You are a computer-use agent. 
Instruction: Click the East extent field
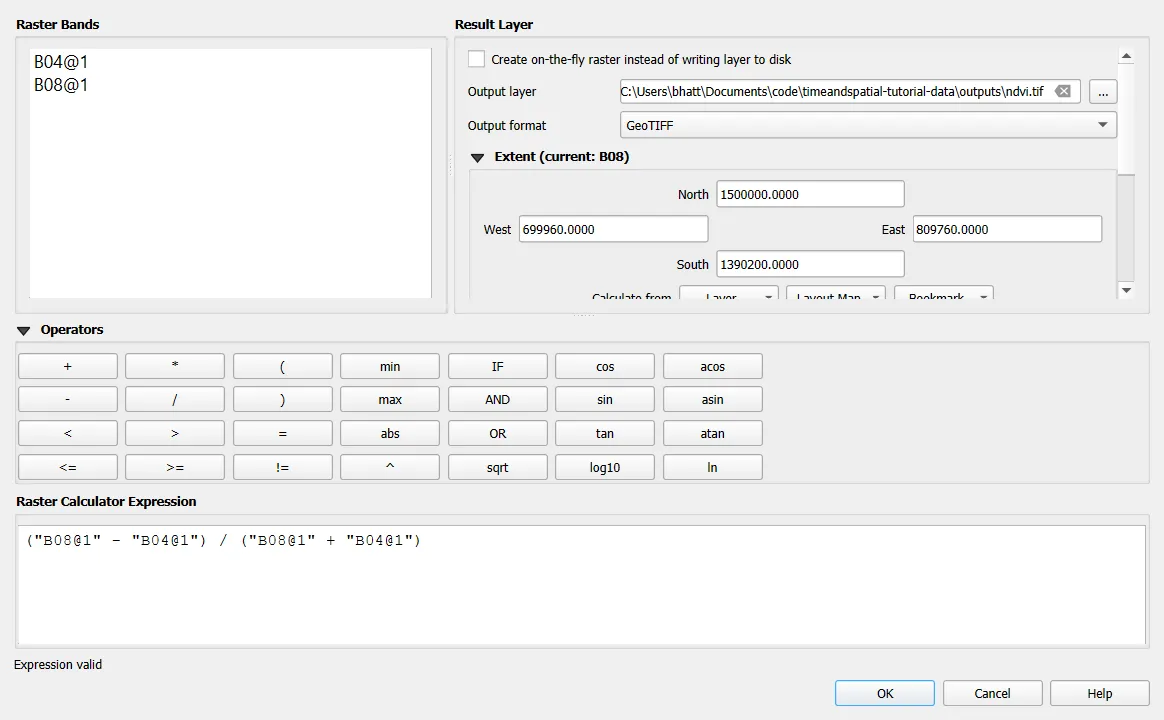(1007, 229)
